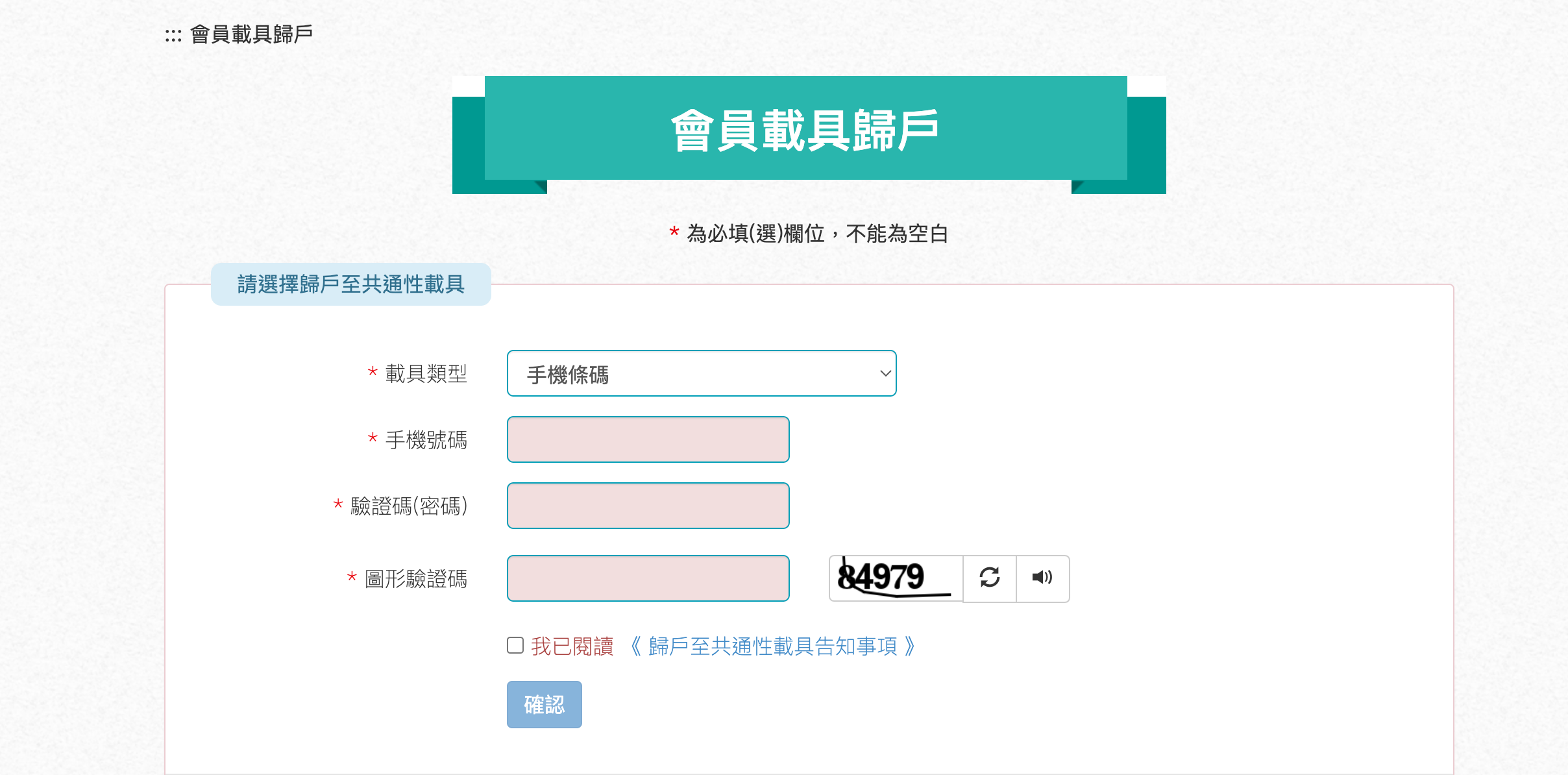This screenshot has width=1568, height=775.
Task: Focus the 圖形驗證碼 input field
Action: click(648, 578)
